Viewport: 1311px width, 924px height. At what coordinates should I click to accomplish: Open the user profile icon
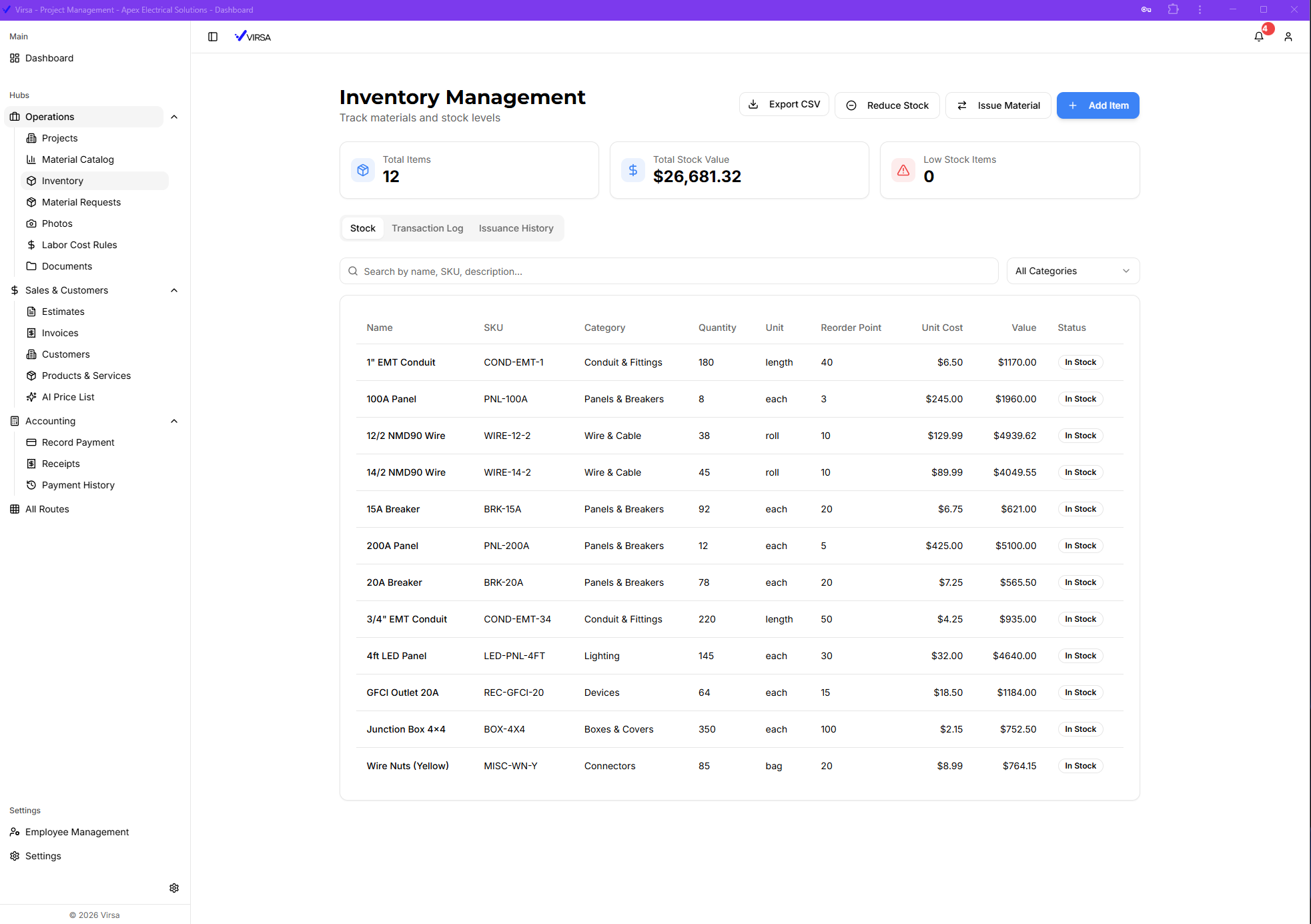coord(1288,37)
